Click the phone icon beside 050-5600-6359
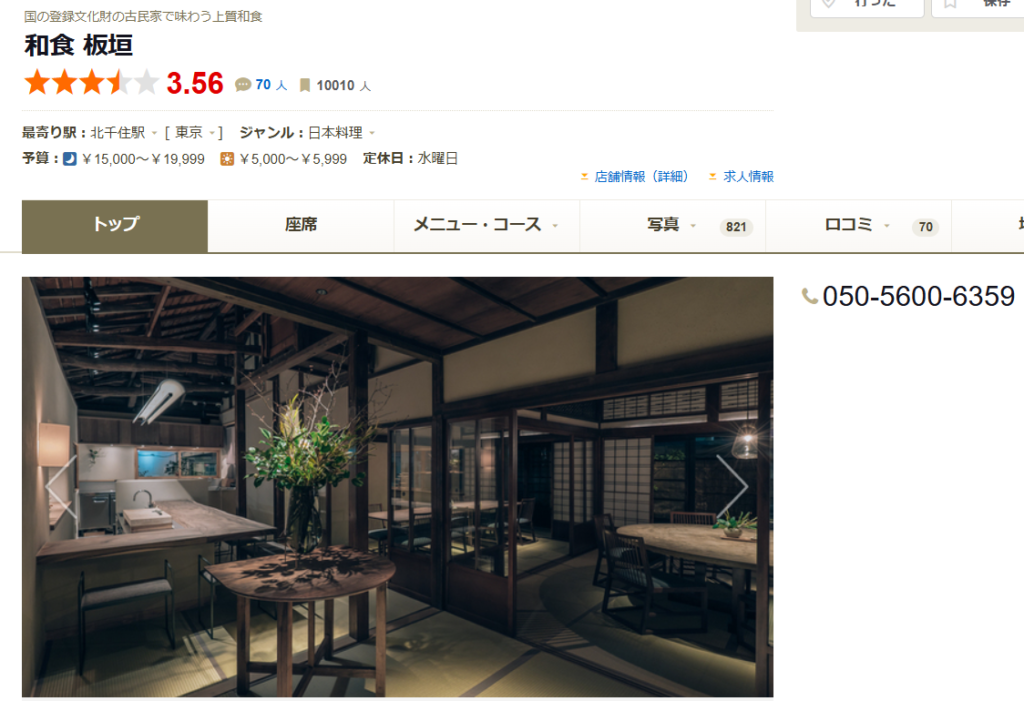Screen dimensions: 1024x701 tap(810, 297)
